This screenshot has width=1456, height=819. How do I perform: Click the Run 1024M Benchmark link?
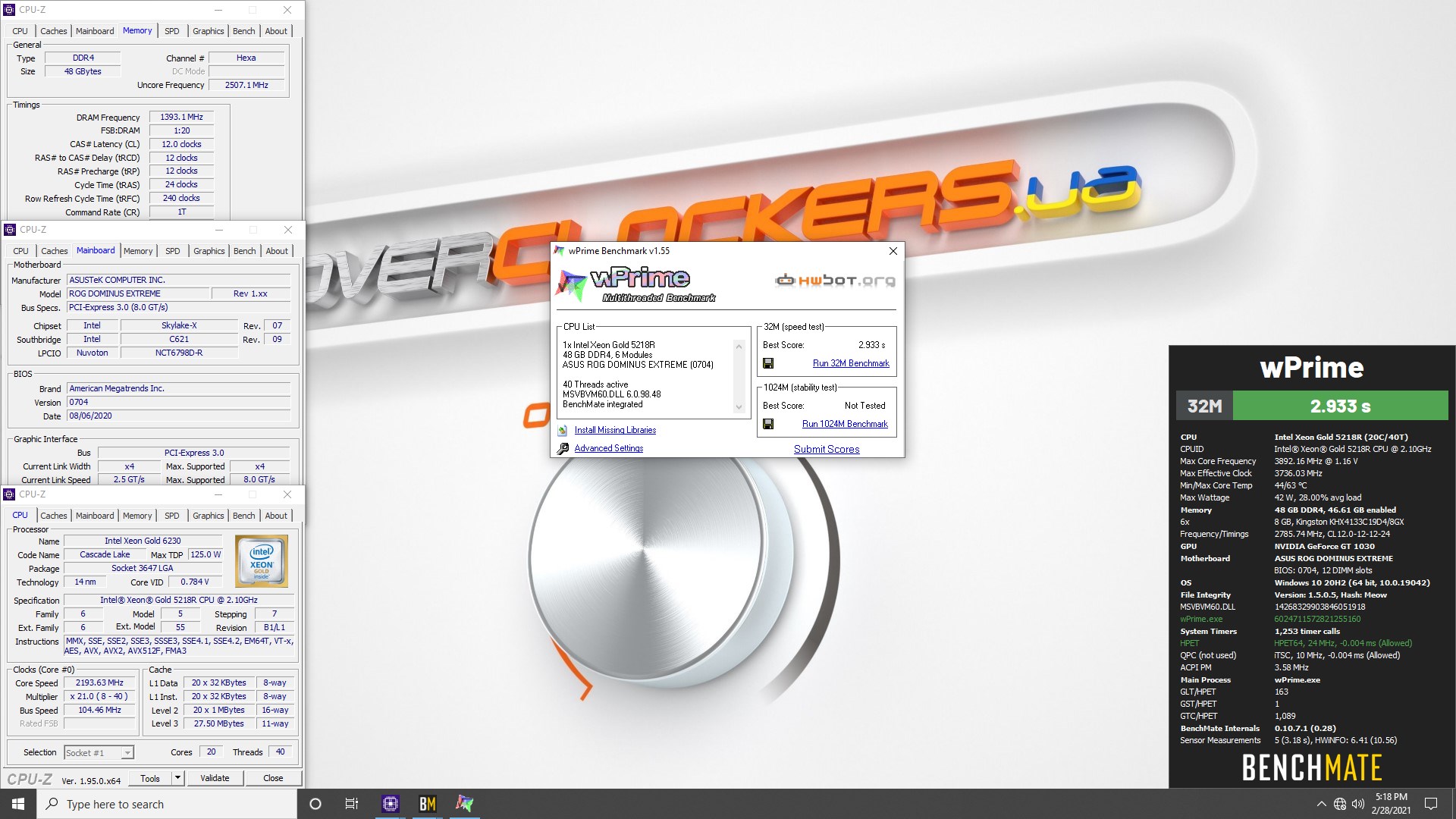(x=845, y=424)
